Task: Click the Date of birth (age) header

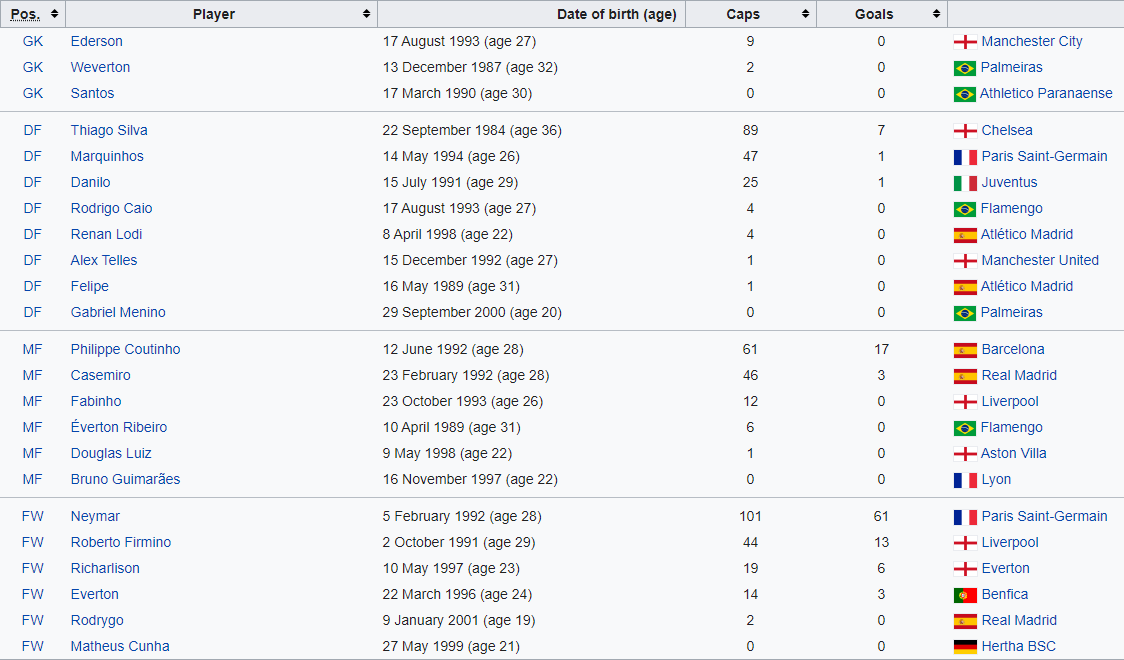Action: point(615,14)
